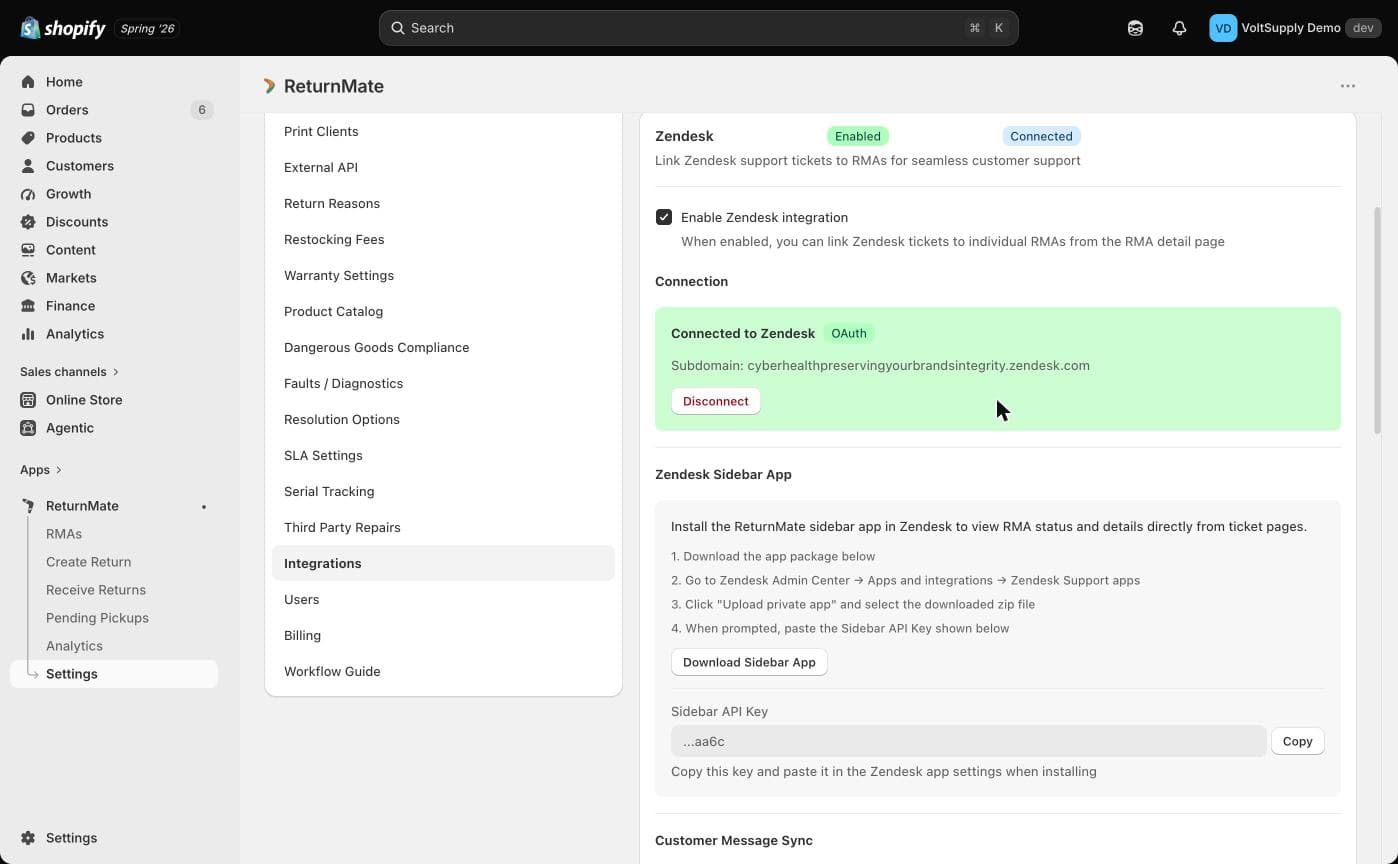The image size is (1398, 864).
Task: Open External API settings
Action: (x=443, y=168)
